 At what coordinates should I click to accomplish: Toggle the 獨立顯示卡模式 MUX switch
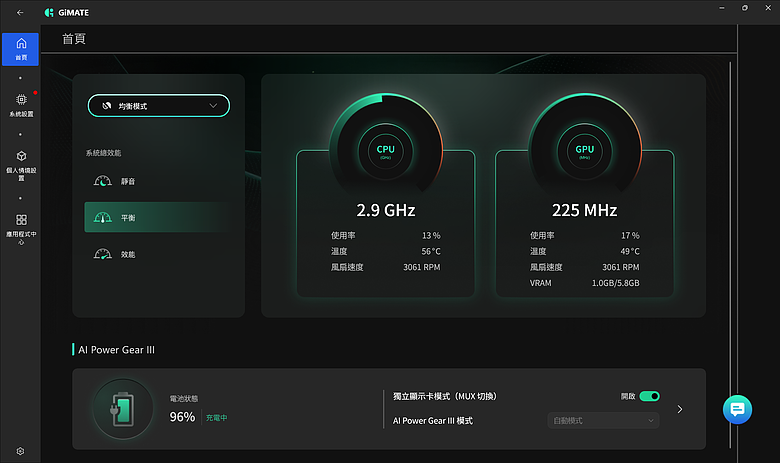click(x=649, y=396)
